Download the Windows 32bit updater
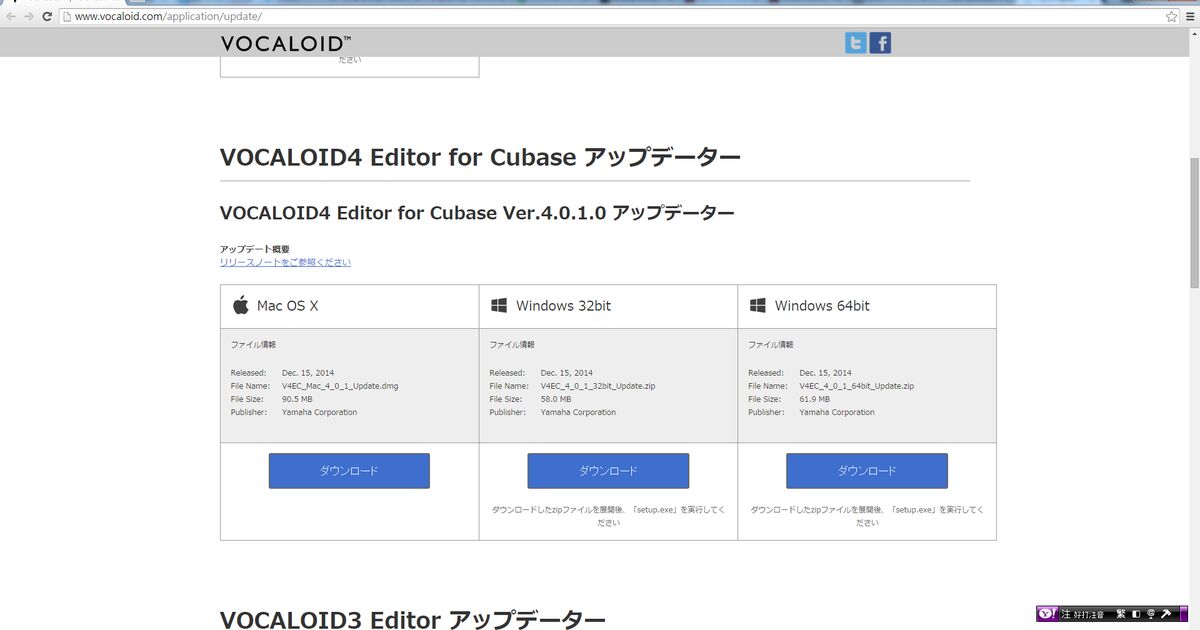This screenshot has height=630, width=1200. pos(608,471)
